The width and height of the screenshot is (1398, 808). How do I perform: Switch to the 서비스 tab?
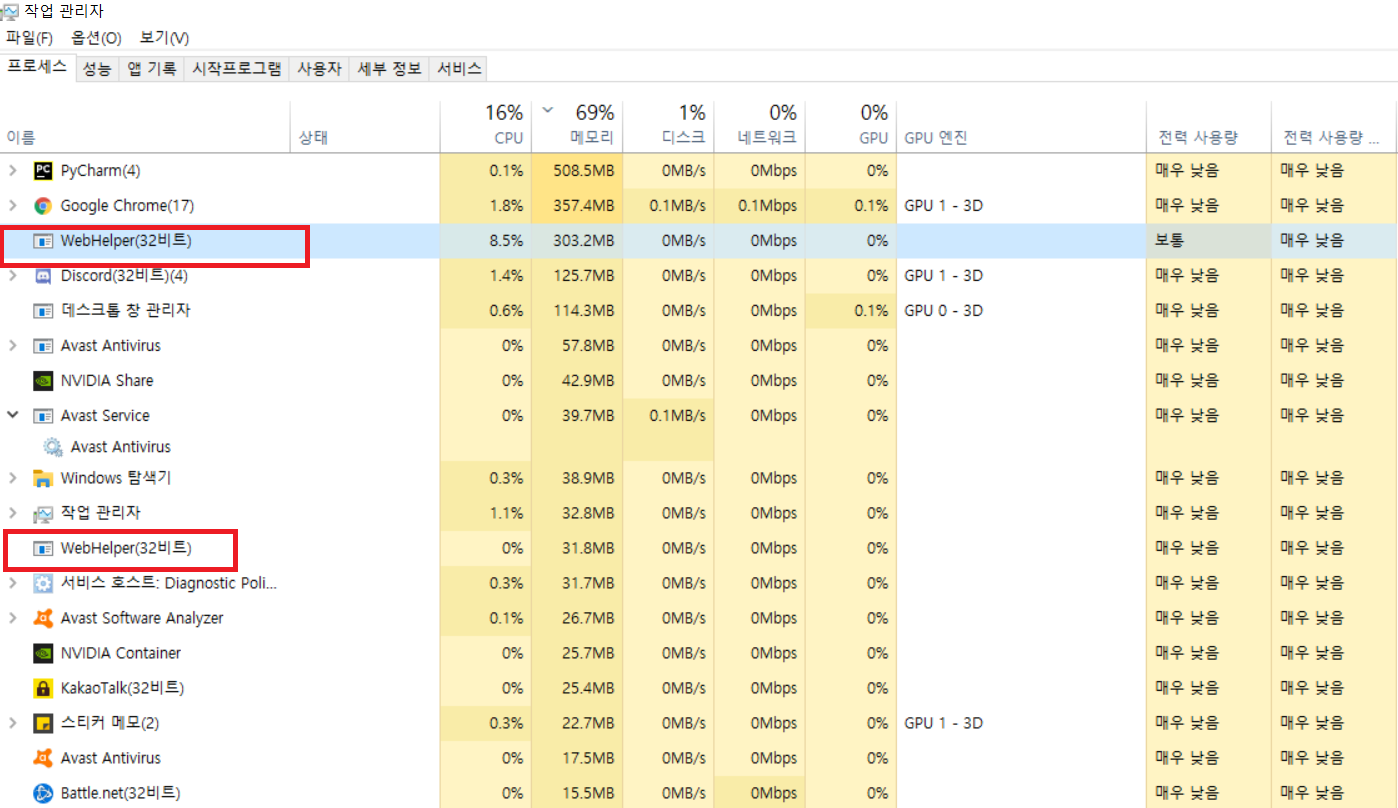458,69
